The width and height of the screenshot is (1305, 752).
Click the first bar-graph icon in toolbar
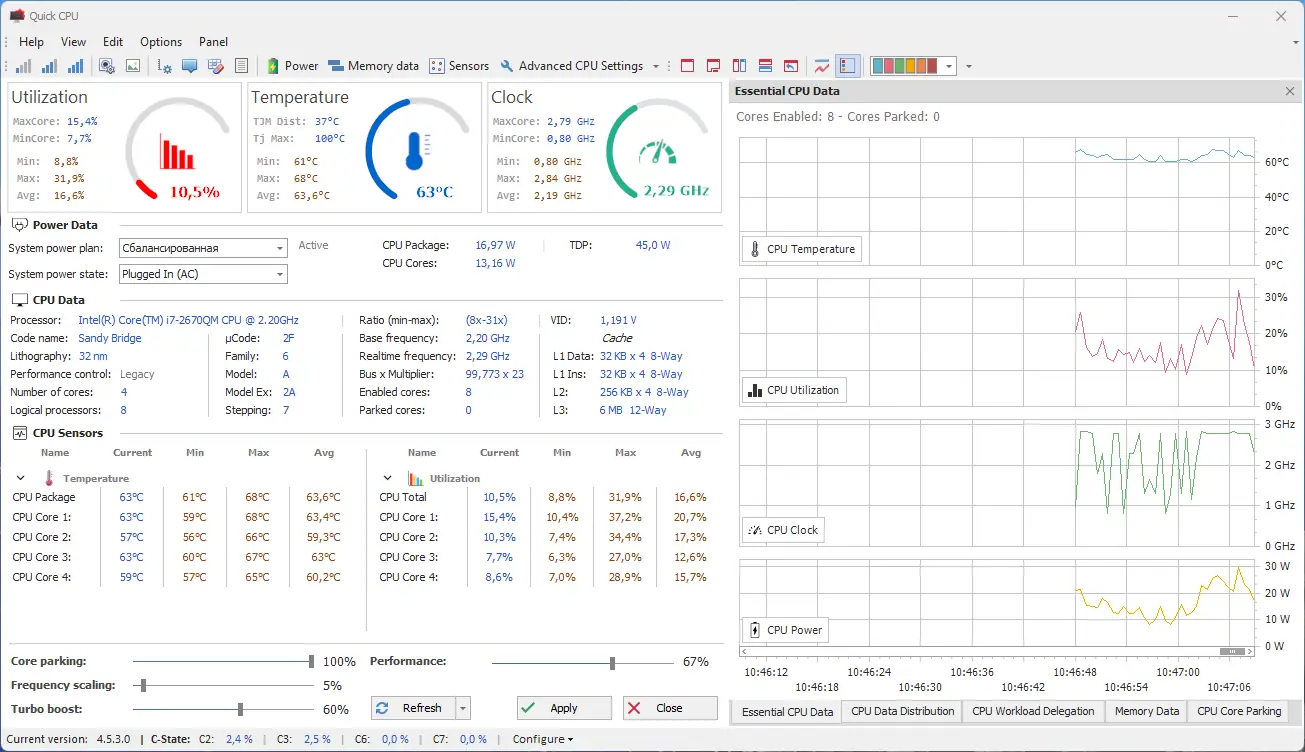point(23,66)
